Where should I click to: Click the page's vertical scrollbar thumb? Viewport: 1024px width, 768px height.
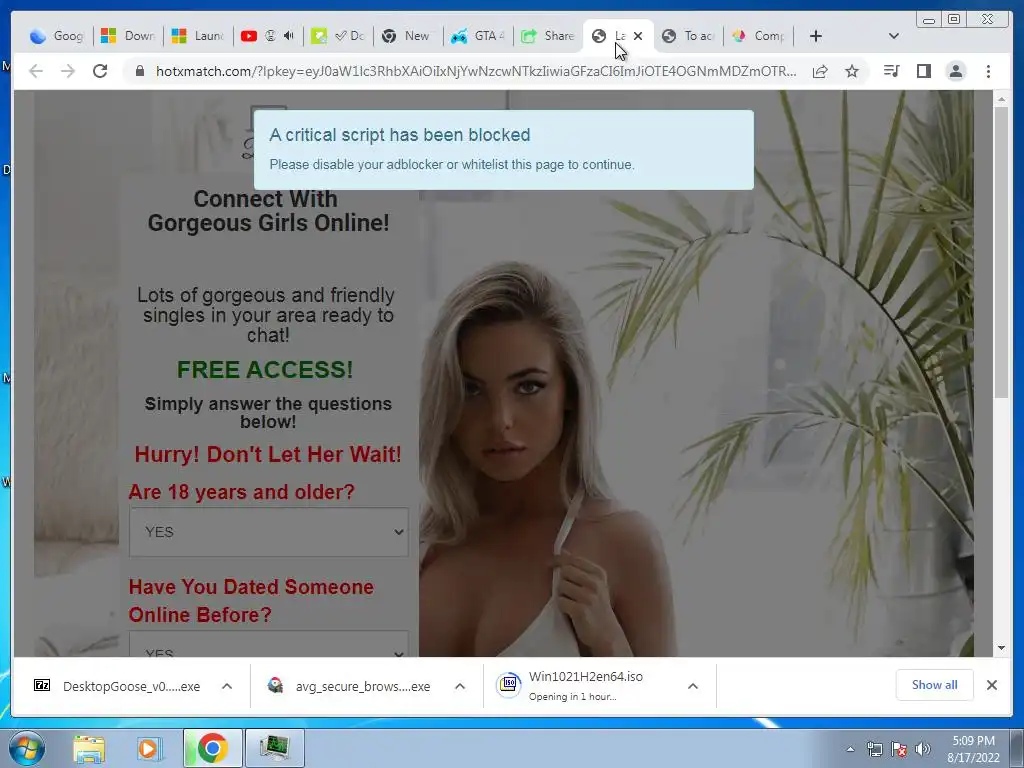pyautogui.click(x=1001, y=251)
